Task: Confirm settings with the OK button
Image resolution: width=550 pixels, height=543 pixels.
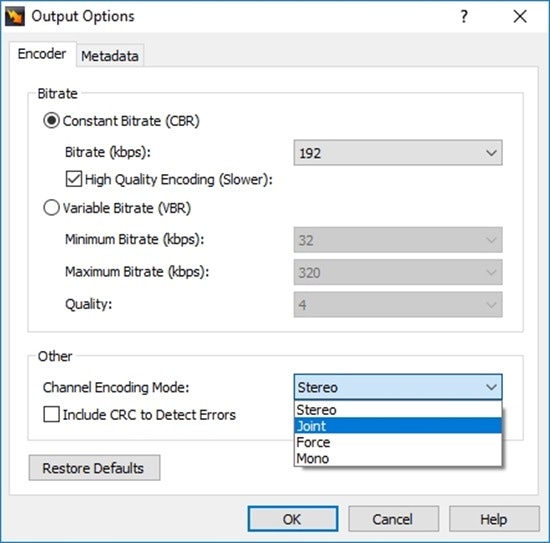Action: [x=293, y=519]
